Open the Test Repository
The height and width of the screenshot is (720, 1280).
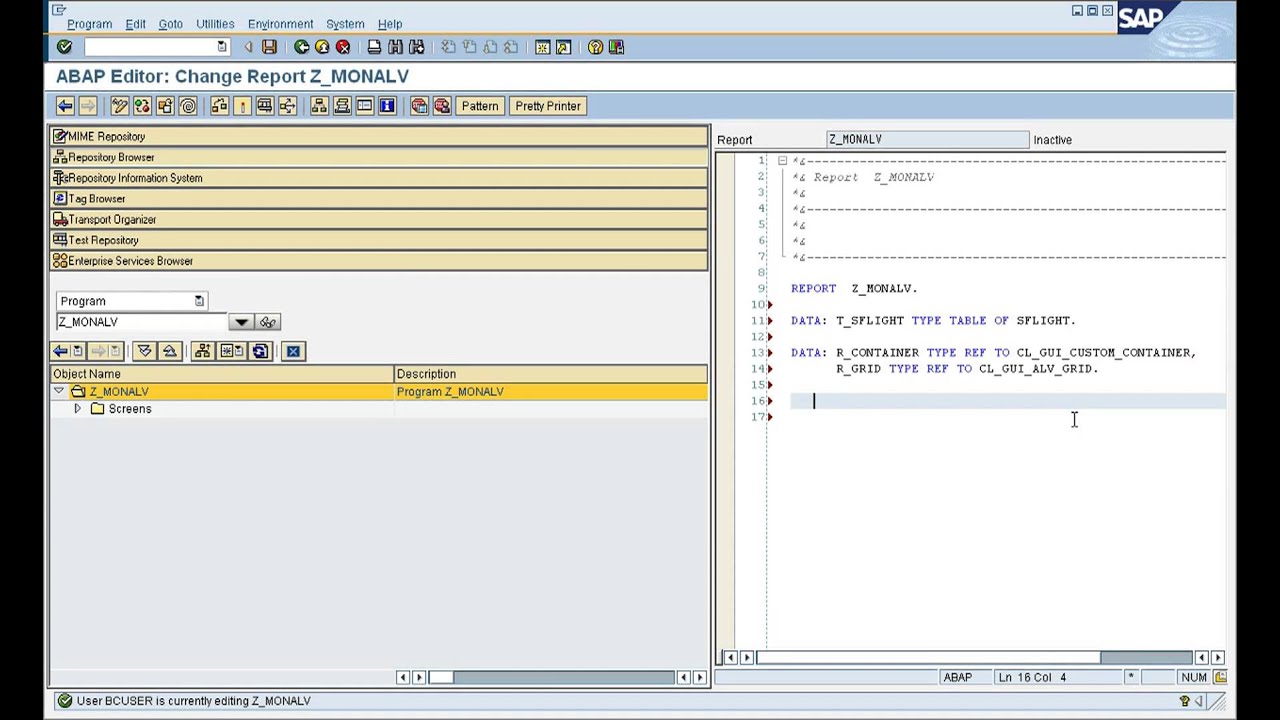pyautogui.click(x=379, y=240)
